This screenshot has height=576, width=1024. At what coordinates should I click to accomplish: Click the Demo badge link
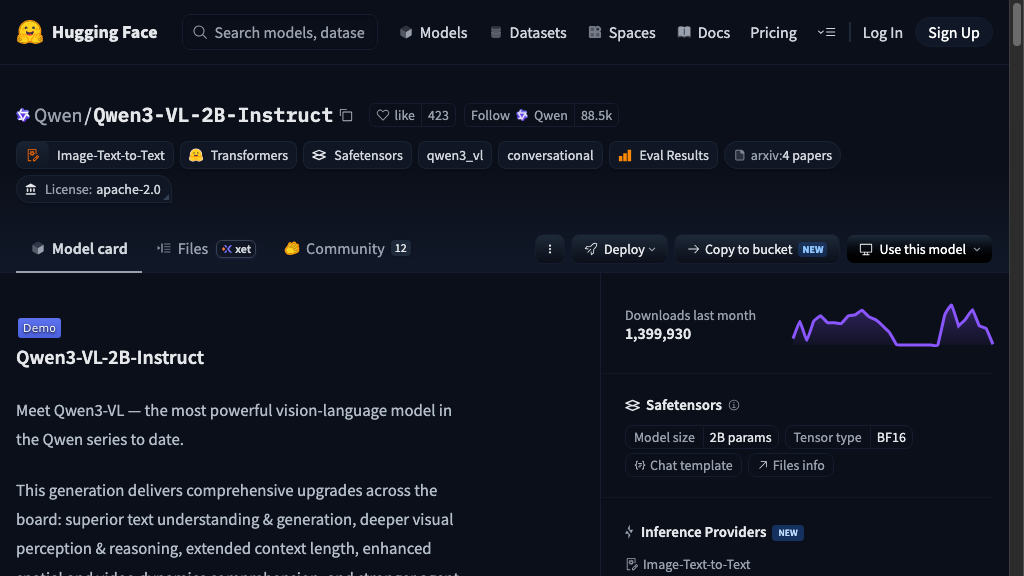[39, 328]
